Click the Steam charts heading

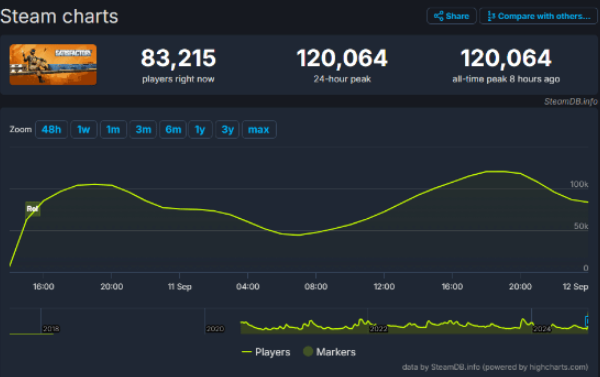coord(59,16)
